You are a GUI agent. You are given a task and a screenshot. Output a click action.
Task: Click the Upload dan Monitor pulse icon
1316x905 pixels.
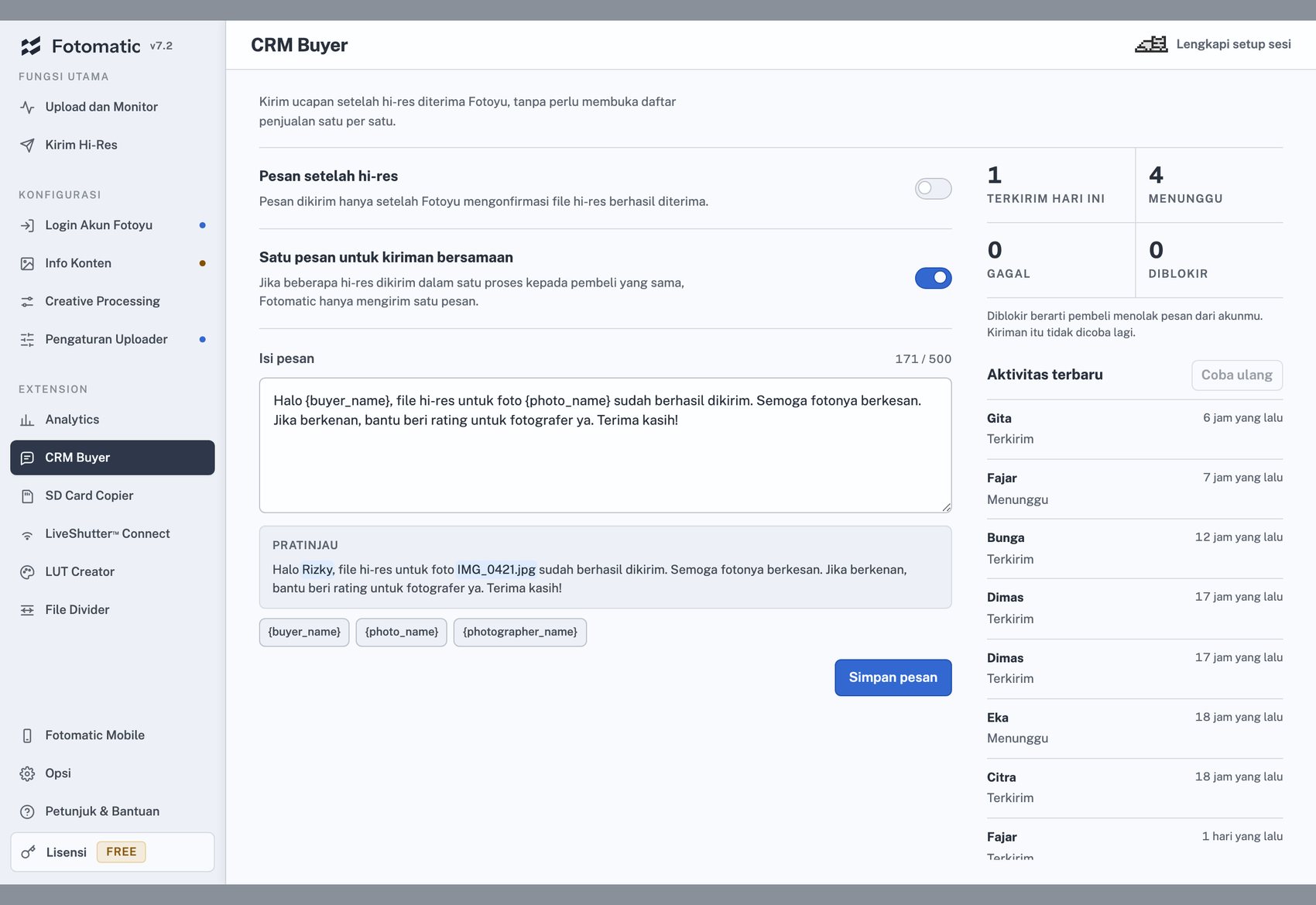point(27,107)
